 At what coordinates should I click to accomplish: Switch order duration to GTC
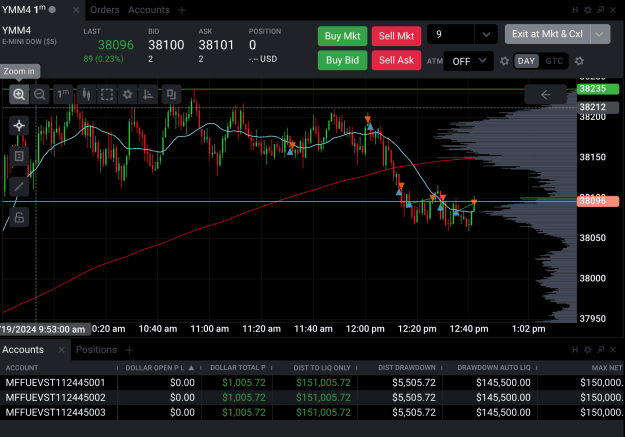tap(554, 61)
